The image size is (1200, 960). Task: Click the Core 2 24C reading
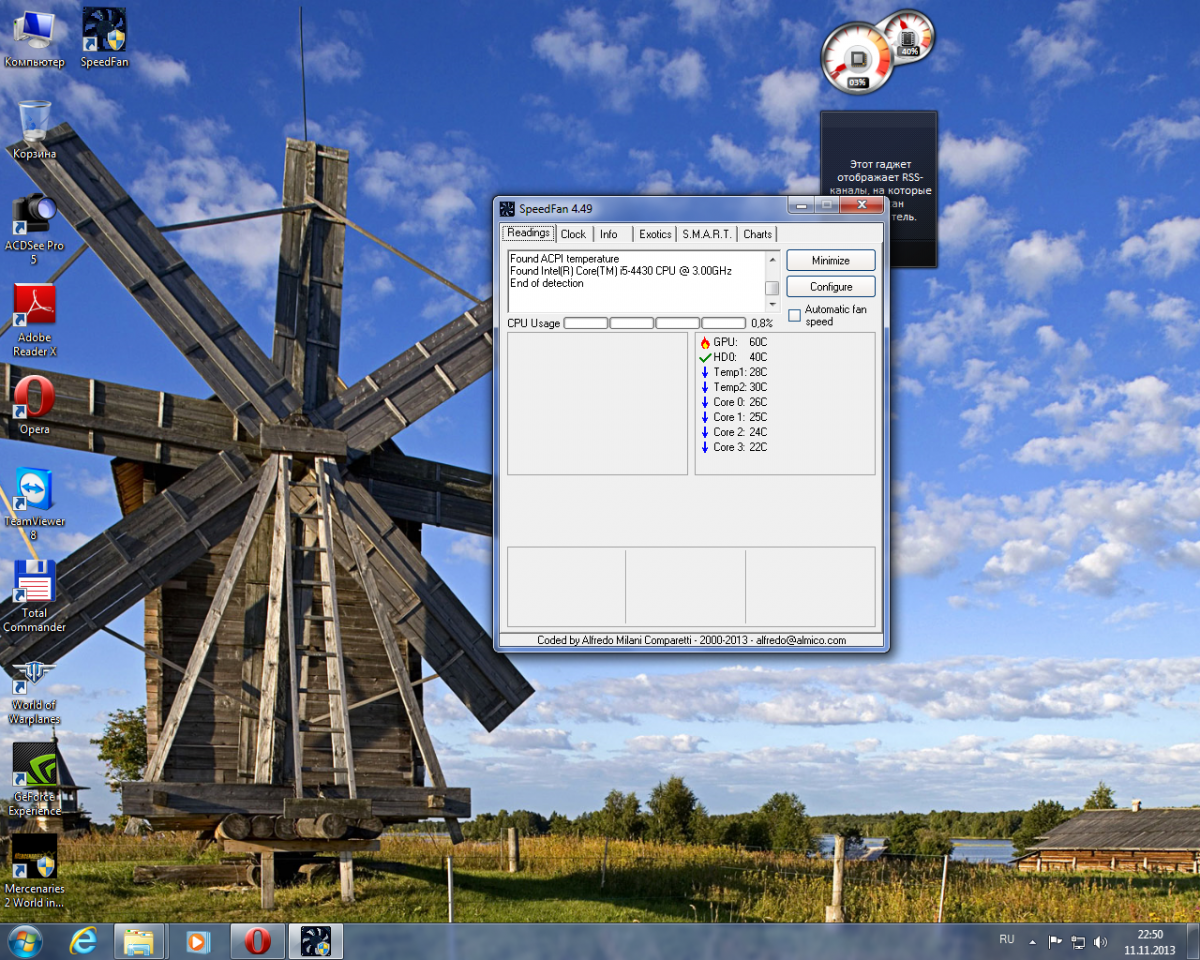click(740, 432)
